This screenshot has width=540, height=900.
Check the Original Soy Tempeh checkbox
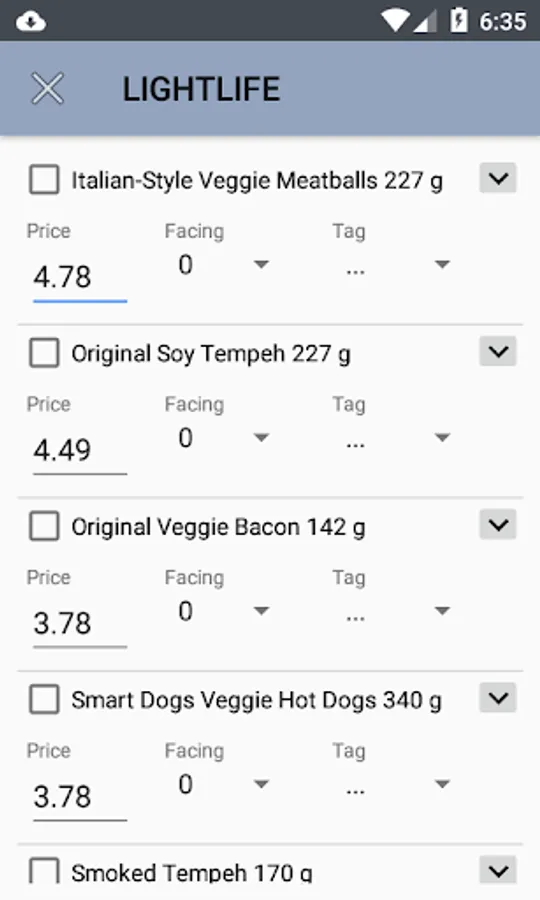(x=44, y=352)
